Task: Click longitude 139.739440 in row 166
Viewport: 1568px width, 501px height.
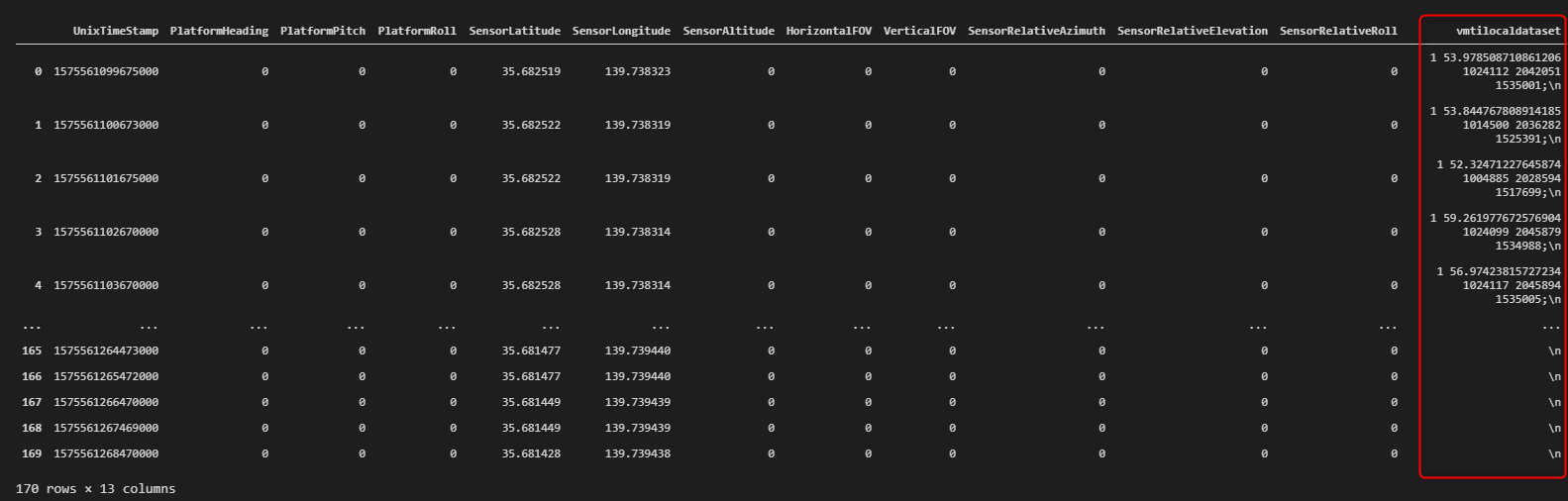Action: (638, 376)
